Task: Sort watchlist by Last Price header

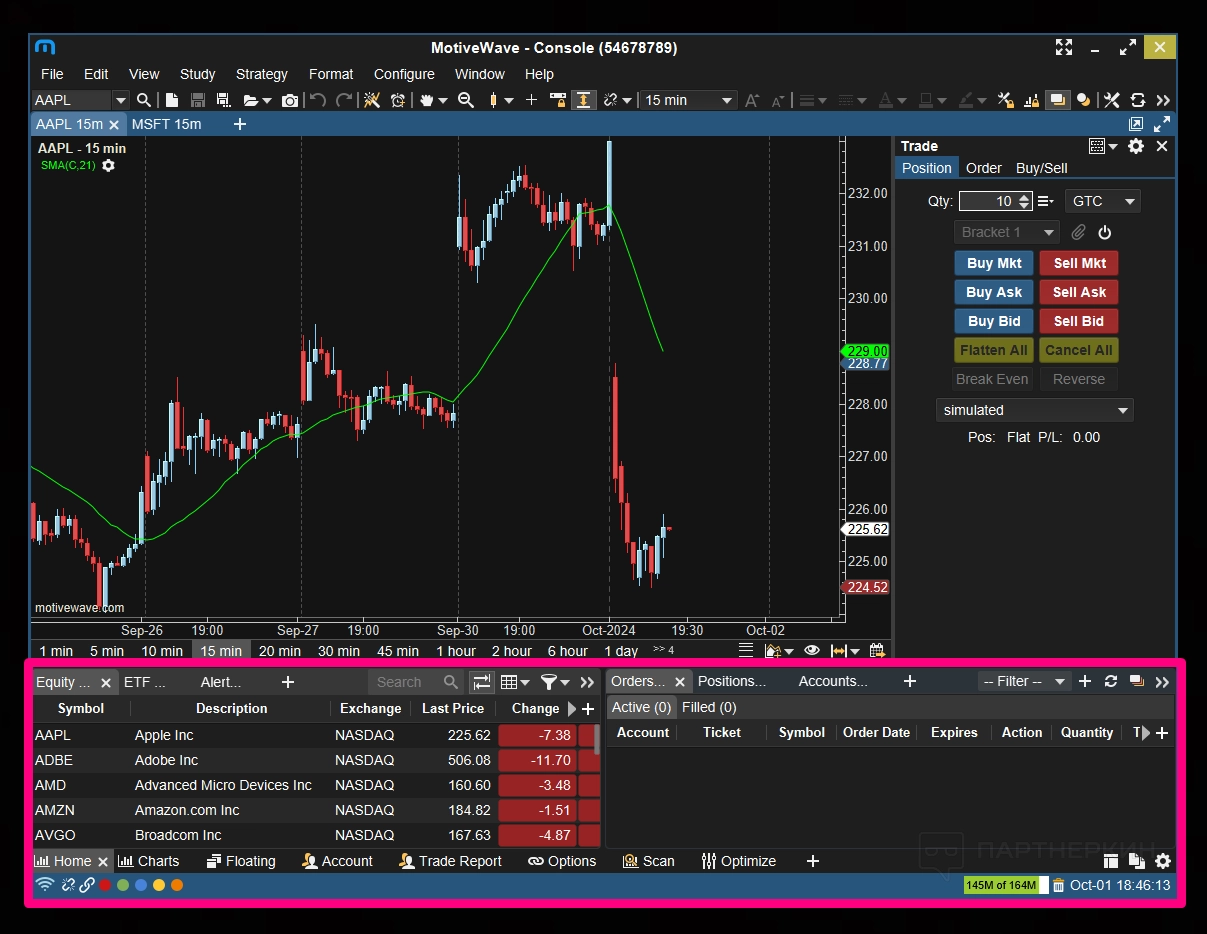Action: (452, 708)
